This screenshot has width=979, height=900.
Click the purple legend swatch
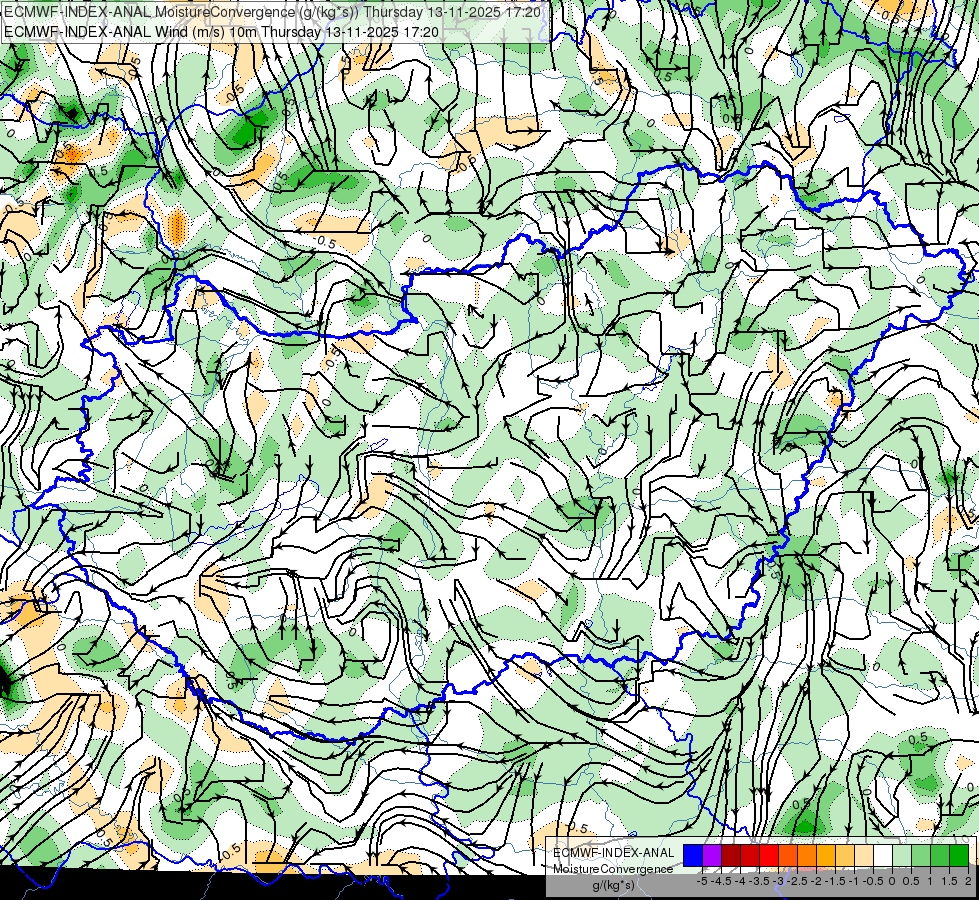(712, 856)
